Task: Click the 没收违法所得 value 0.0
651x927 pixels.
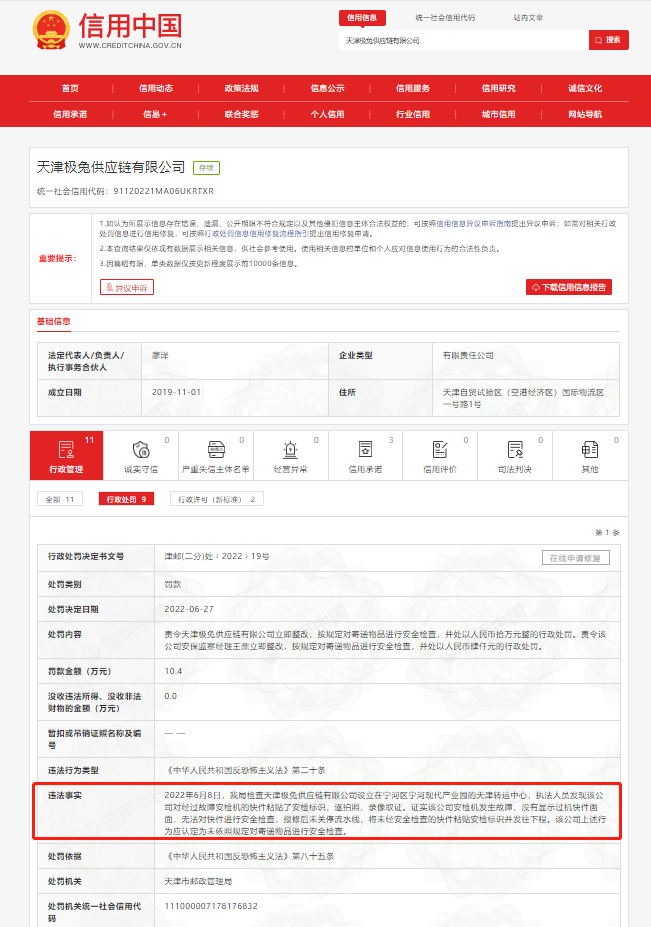Action: click(171, 696)
